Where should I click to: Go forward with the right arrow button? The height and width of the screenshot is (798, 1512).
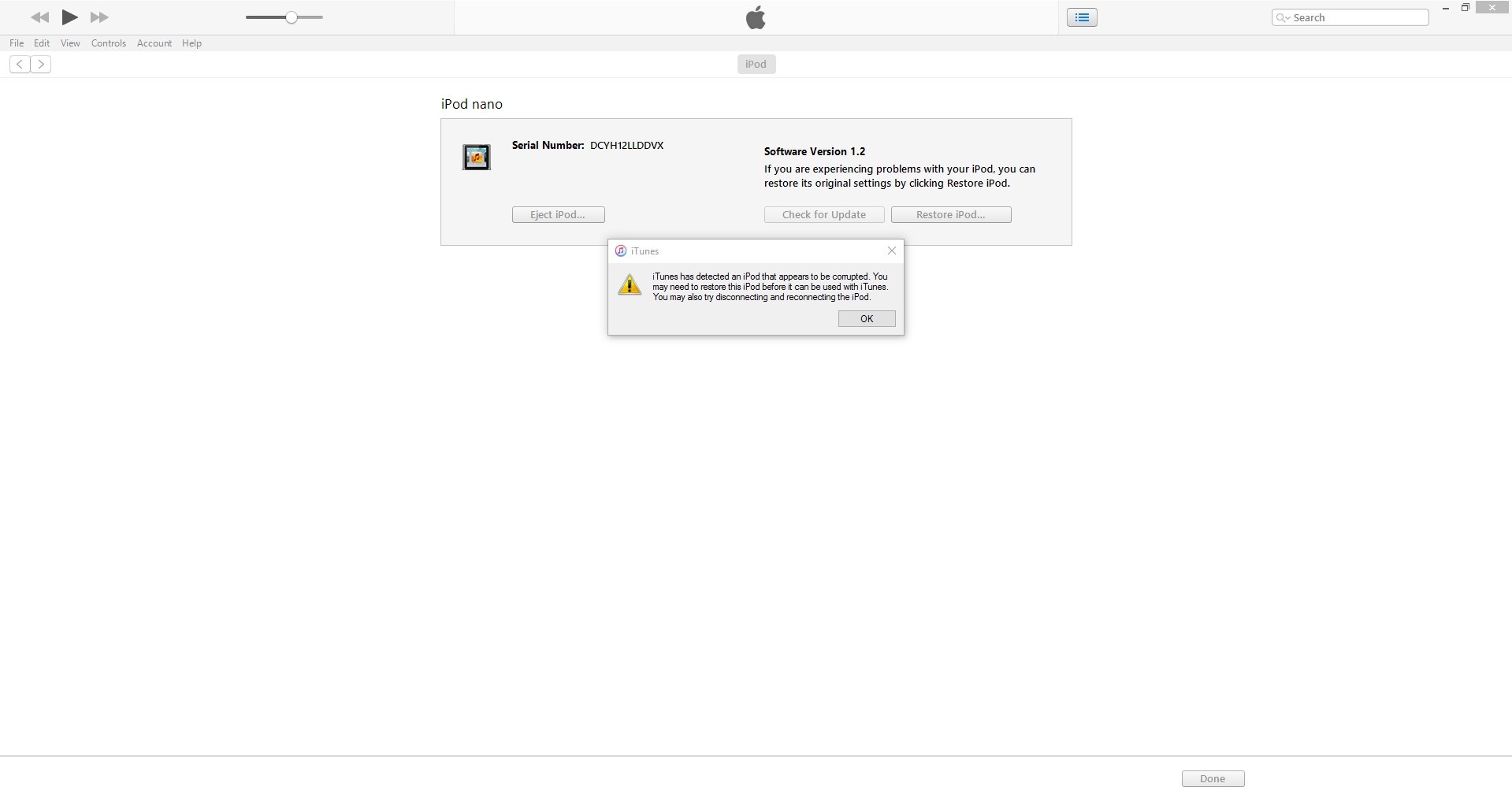41,65
